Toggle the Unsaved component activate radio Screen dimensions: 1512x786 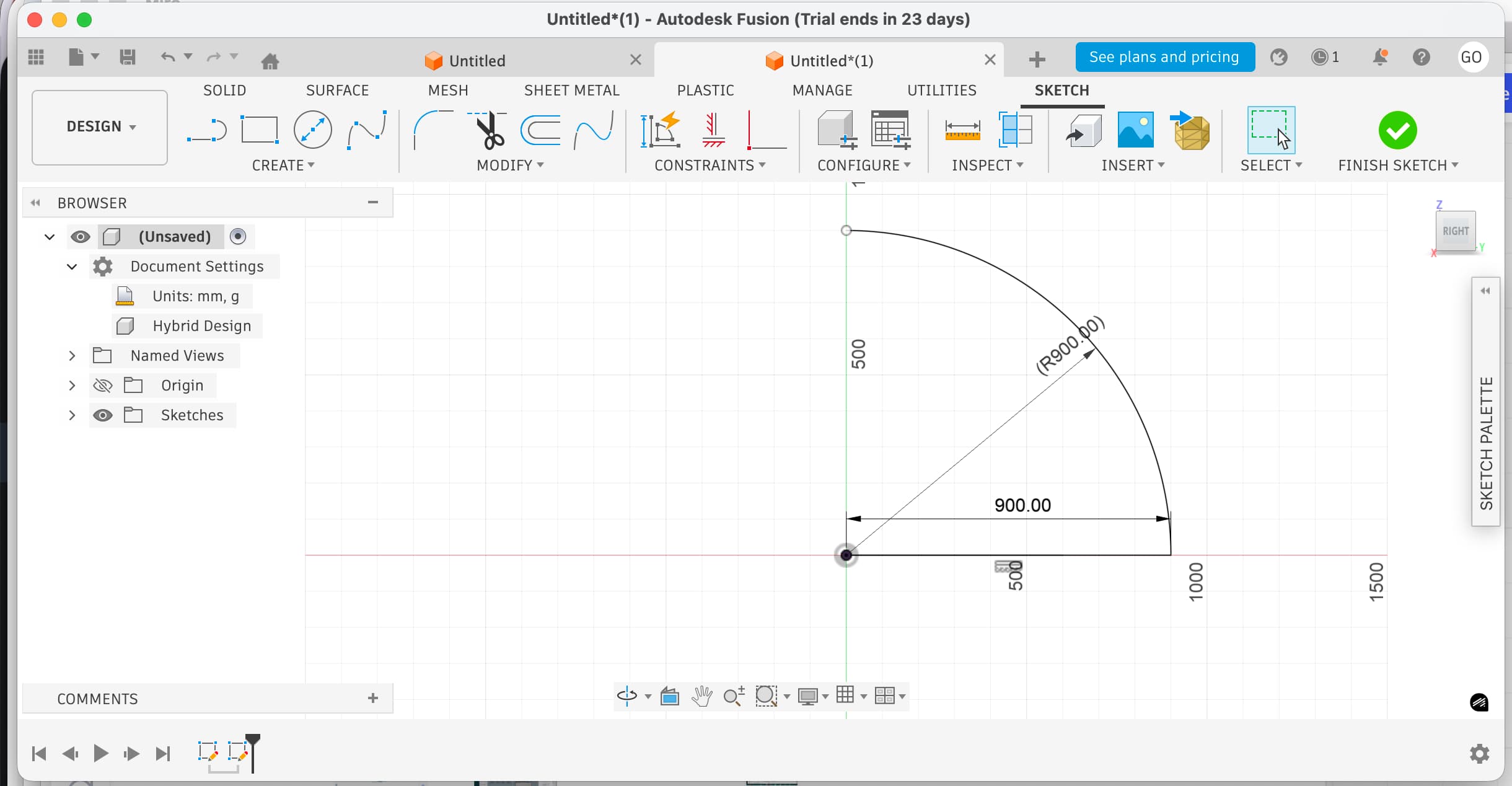[238, 237]
